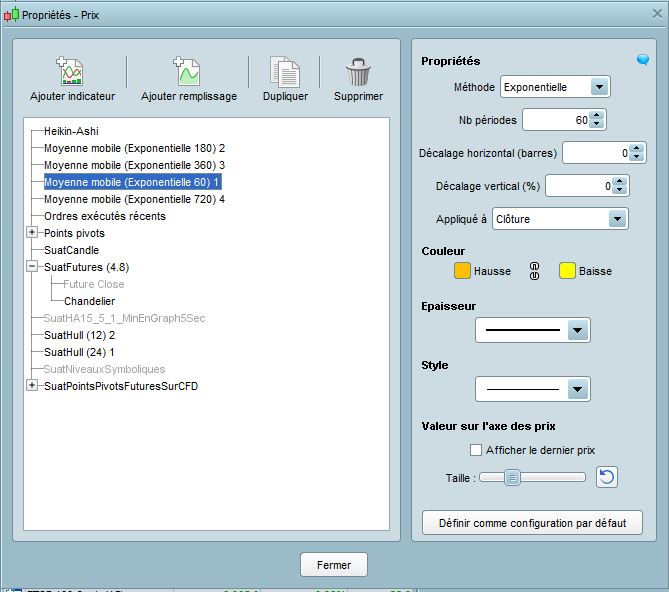Select SuatHA15_5_1_MinEnGraph5Sec item
The width and height of the screenshot is (669, 592).
click(x=124, y=318)
